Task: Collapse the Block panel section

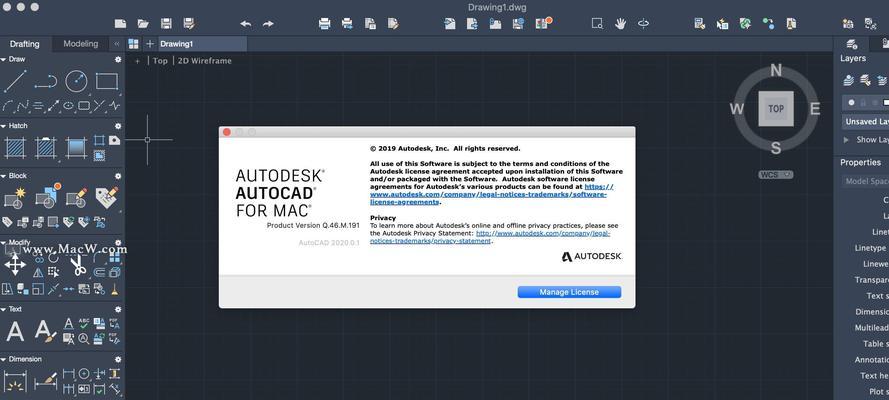Action: click(x=3, y=176)
